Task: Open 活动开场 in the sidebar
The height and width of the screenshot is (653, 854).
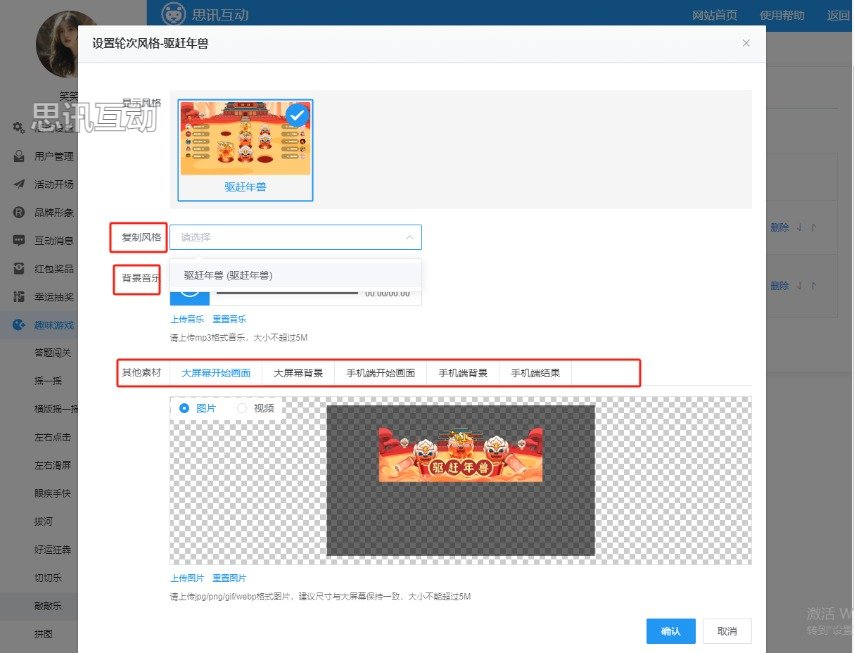Action: pos(53,184)
